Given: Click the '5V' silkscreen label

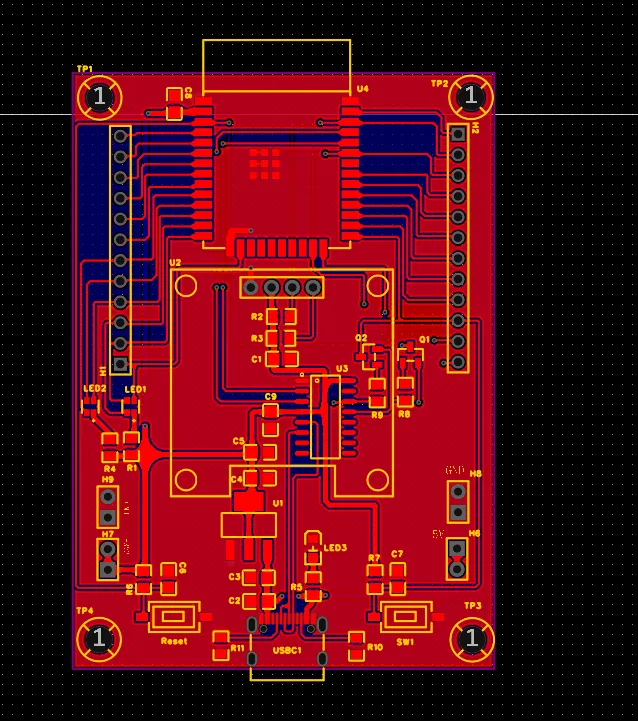Looking at the screenshot, I should 438,534.
